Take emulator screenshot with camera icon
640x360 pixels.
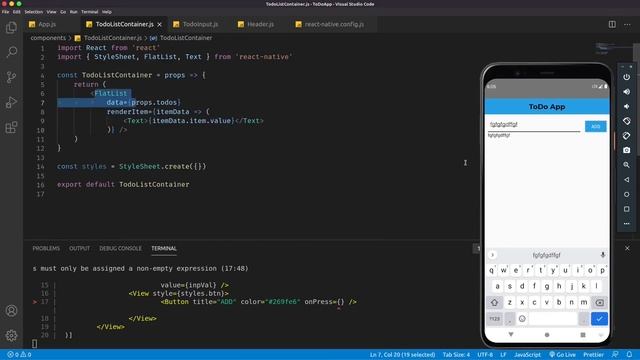[627, 150]
